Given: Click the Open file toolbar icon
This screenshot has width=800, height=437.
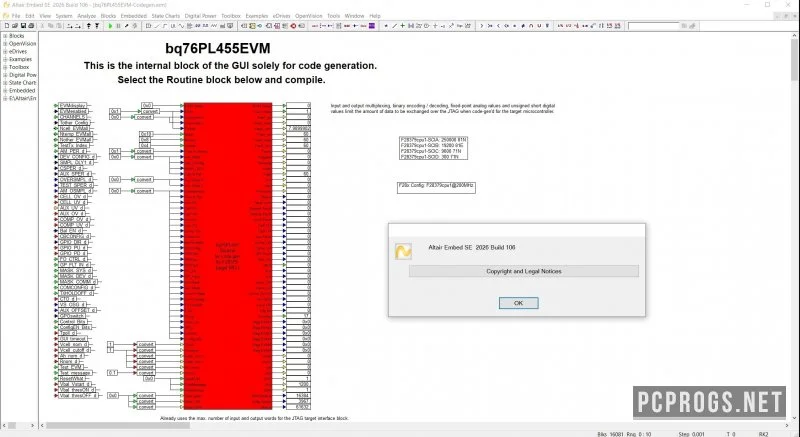Looking at the screenshot, I should 15,25.
